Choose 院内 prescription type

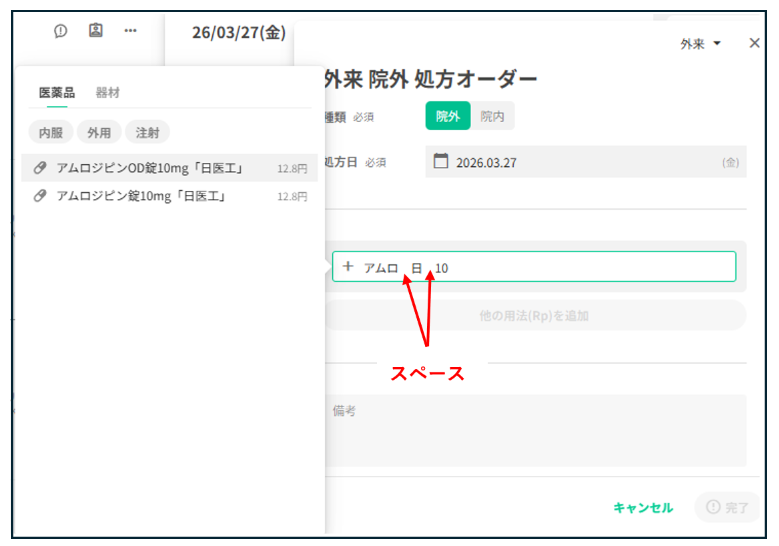pos(492,116)
